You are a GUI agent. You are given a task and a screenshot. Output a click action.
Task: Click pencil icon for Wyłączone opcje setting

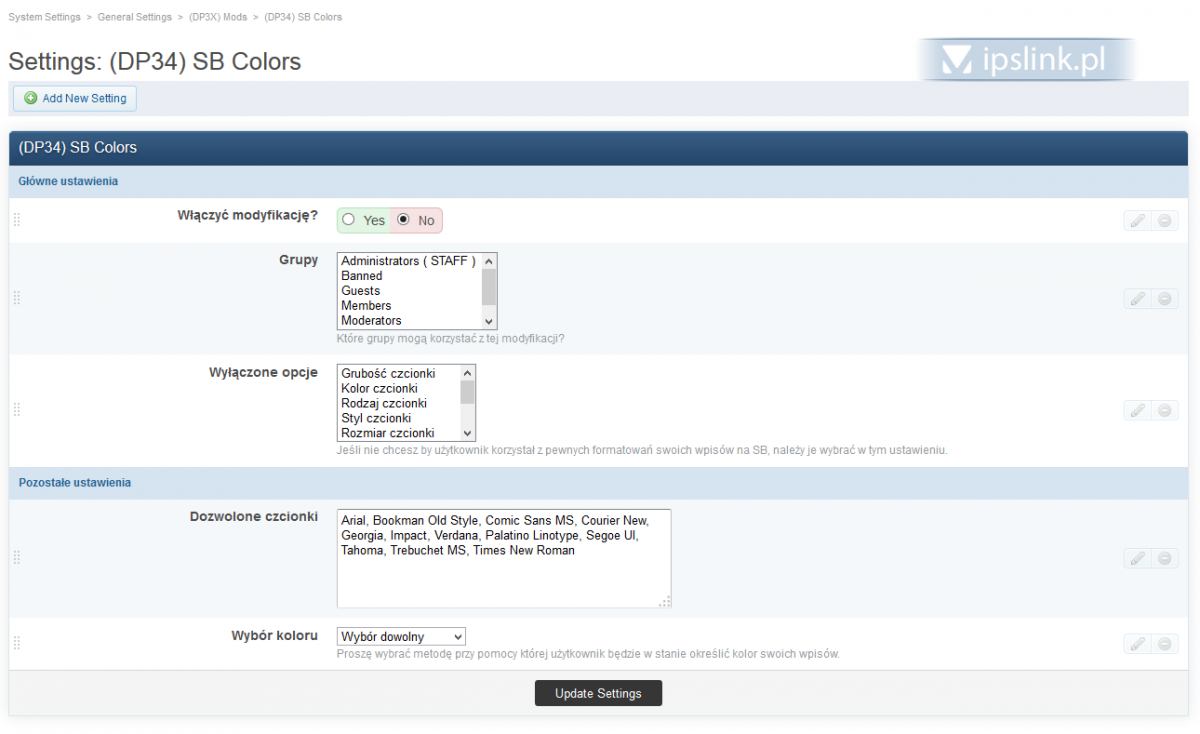1137,410
